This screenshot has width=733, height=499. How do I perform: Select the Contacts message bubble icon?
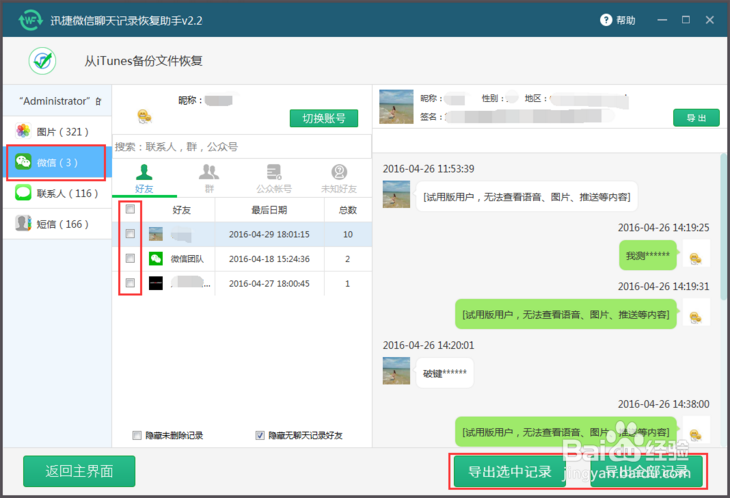[23, 193]
